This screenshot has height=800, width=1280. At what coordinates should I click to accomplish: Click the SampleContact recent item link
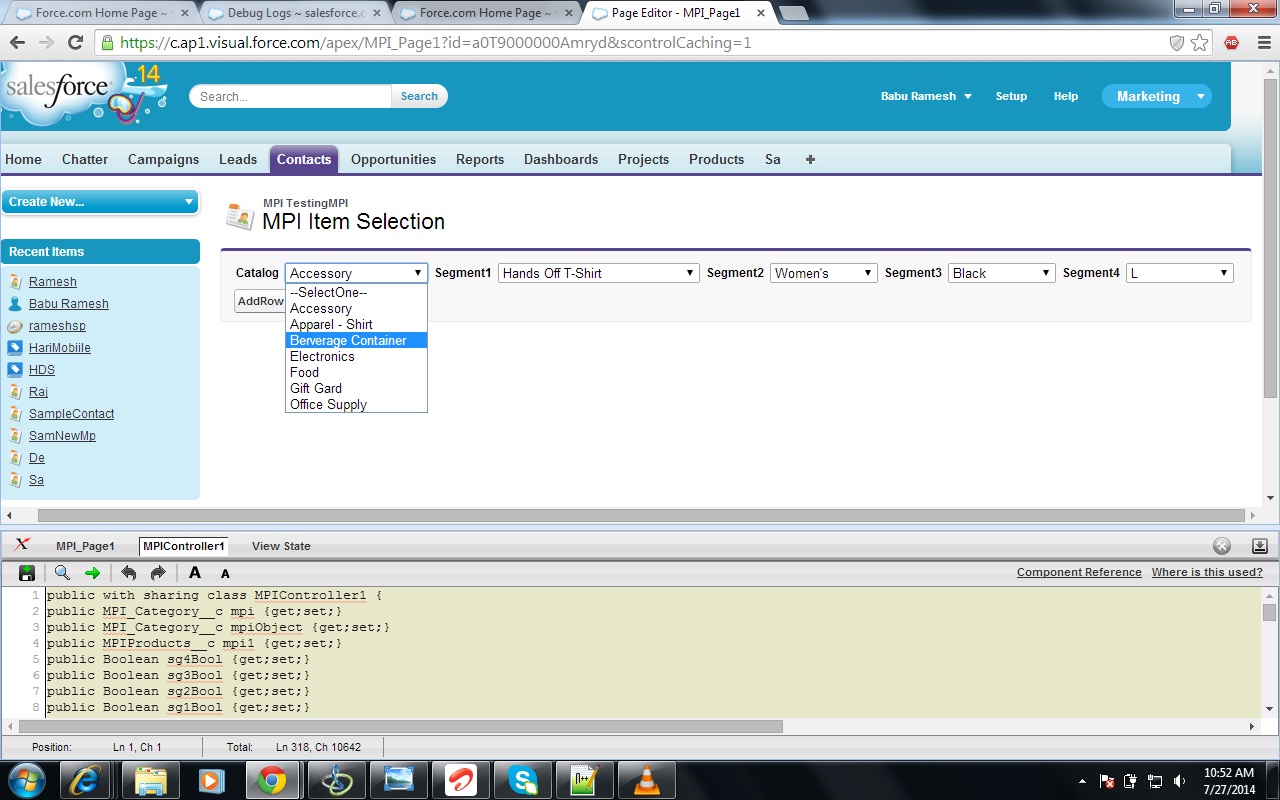pos(71,414)
